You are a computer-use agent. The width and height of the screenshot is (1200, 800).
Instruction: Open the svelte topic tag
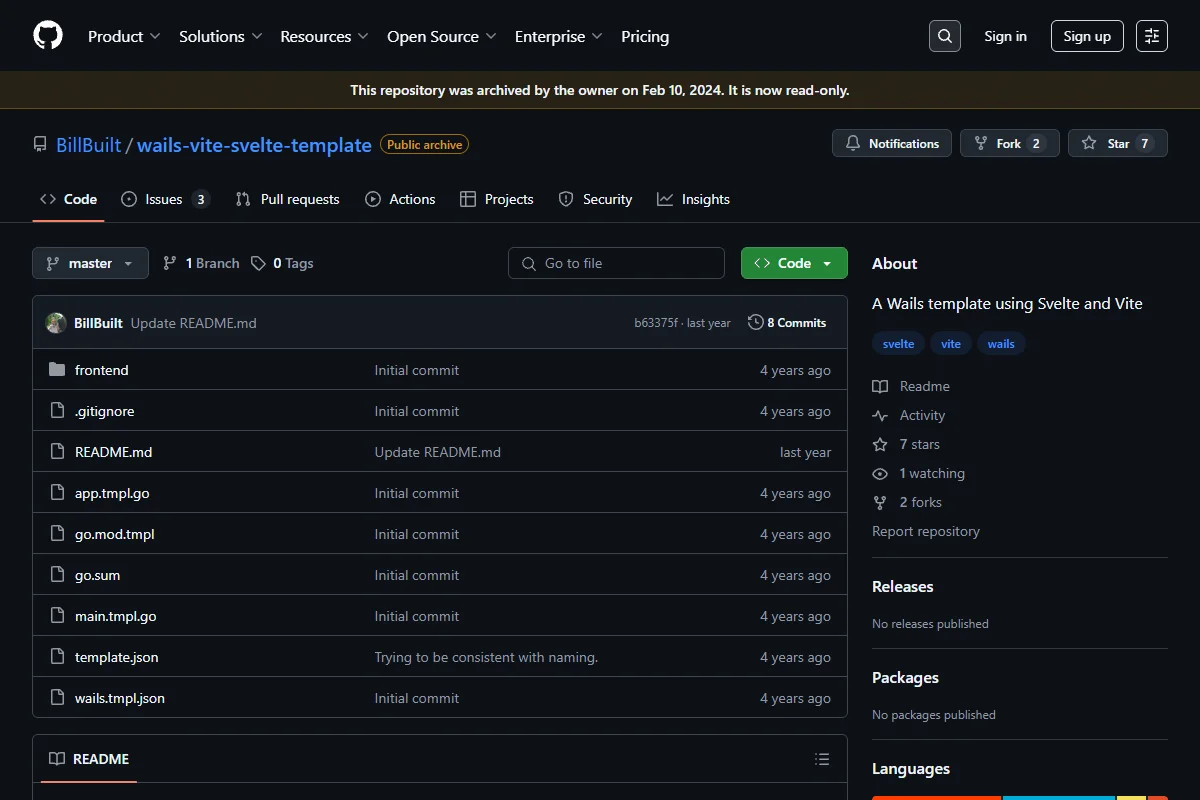(898, 344)
